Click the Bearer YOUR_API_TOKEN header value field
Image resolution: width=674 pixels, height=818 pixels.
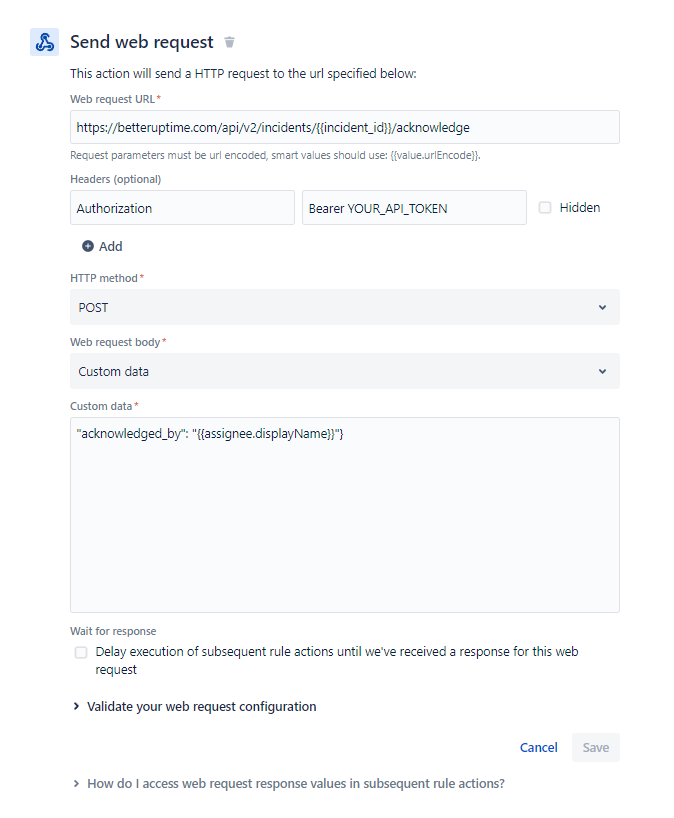[x=414, y=208]
